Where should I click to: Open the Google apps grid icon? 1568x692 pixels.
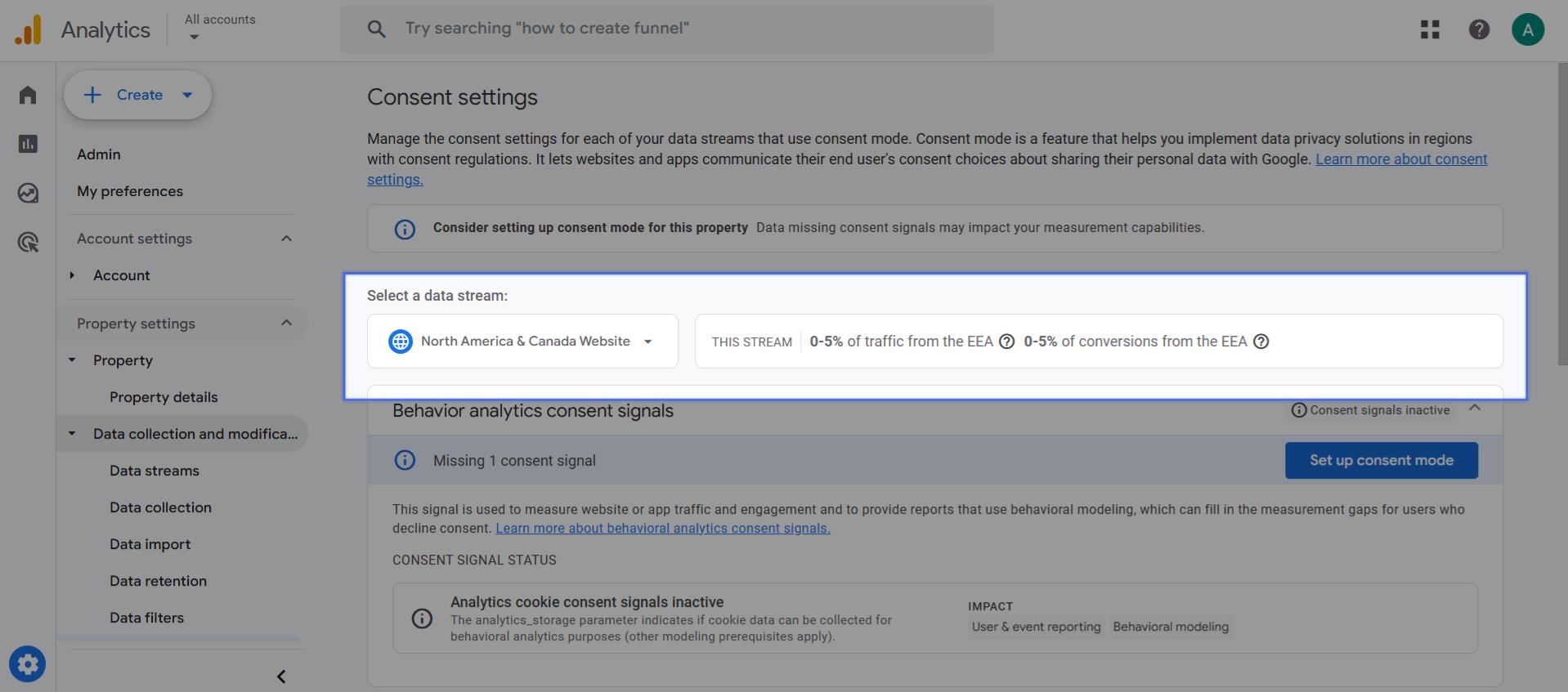click(x=1430, y=30)
